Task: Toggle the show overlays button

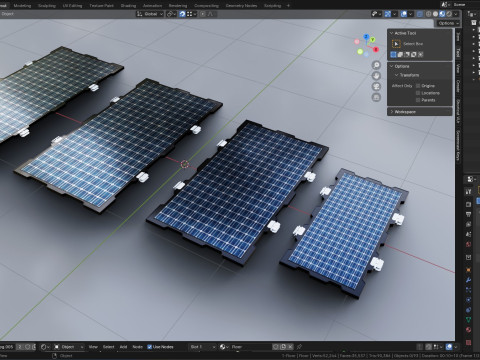Action: [404, 14]
